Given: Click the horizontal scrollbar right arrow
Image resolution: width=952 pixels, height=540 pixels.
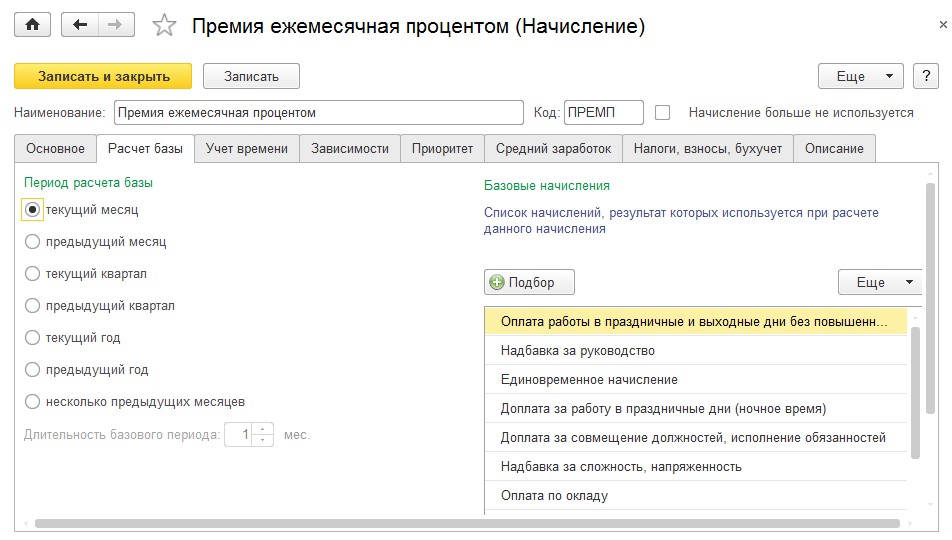Looking at the screenshot, I should tap(910, 524).
